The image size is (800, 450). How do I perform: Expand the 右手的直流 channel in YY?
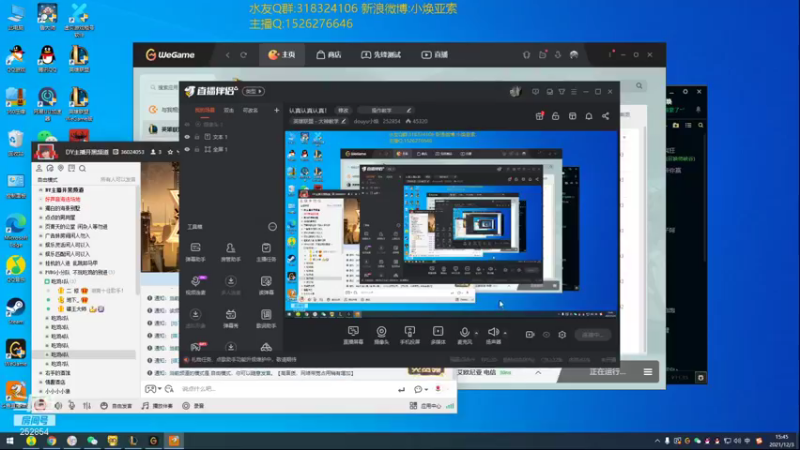click(x=41, y=373)
